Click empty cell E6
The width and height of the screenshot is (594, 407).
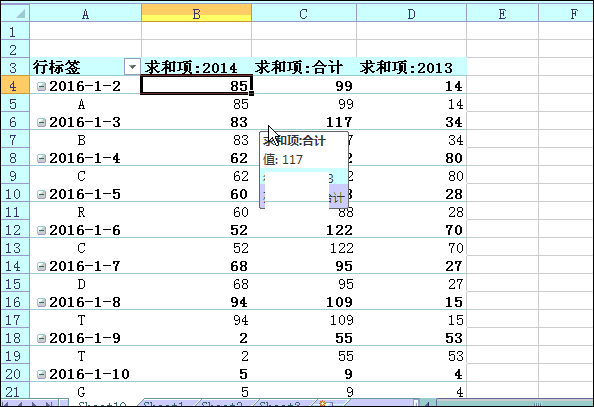click(502, 121)
